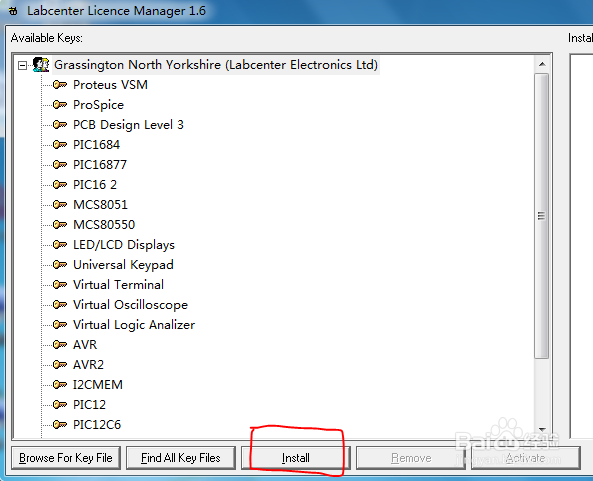Pick the I2CMEM key
This screenshot has height=481, width=593.
[98, 385]
